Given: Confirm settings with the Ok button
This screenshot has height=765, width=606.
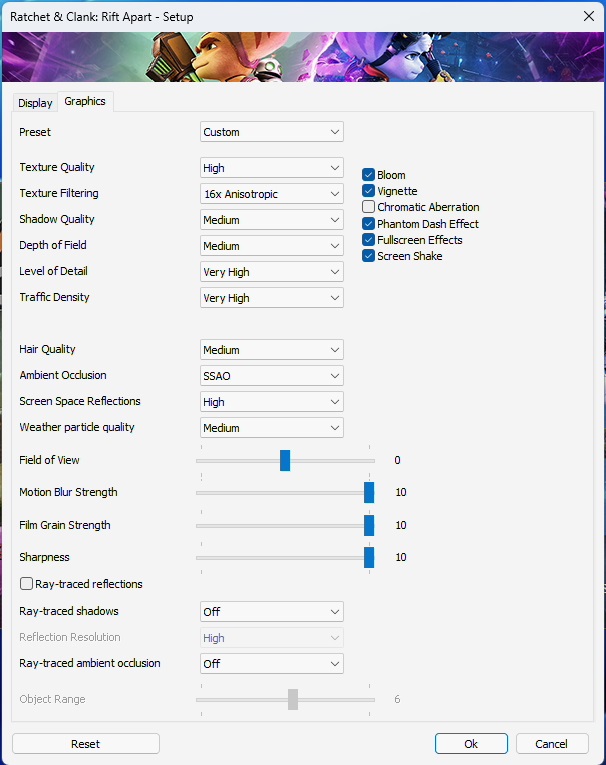Looking at the screenshot, I should click(x=471, y=744).
